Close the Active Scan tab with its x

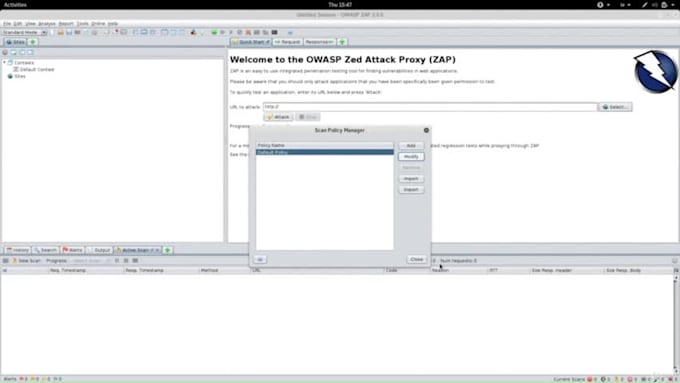point(157,250)
